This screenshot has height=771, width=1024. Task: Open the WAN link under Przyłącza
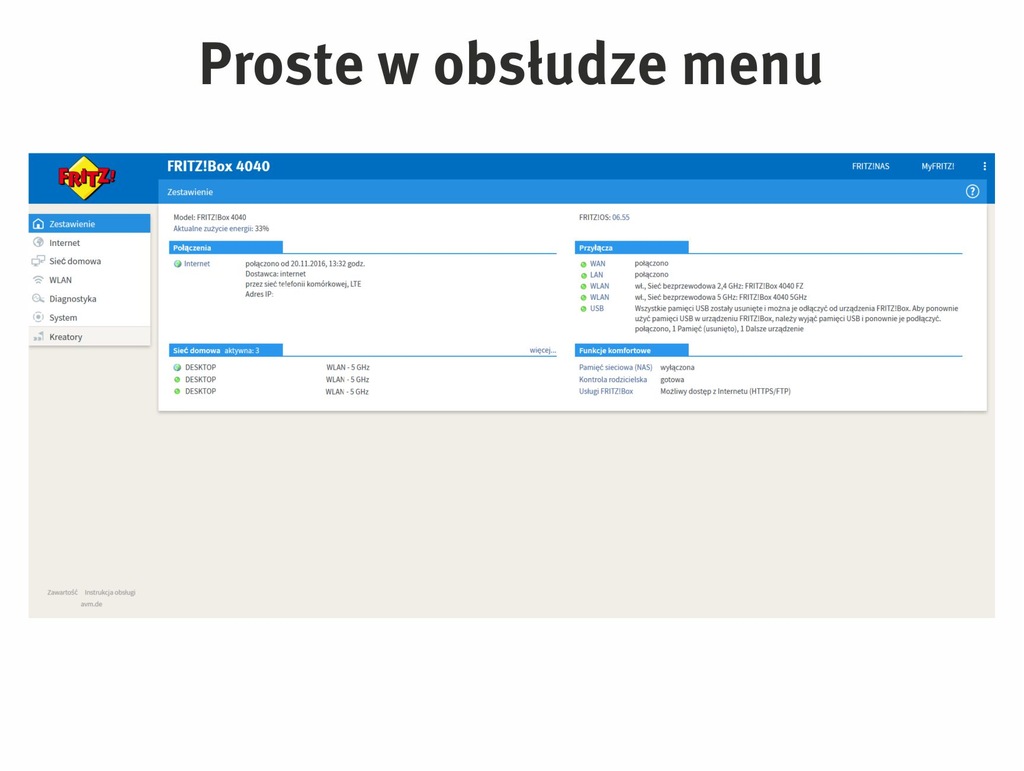pos(598,264)
